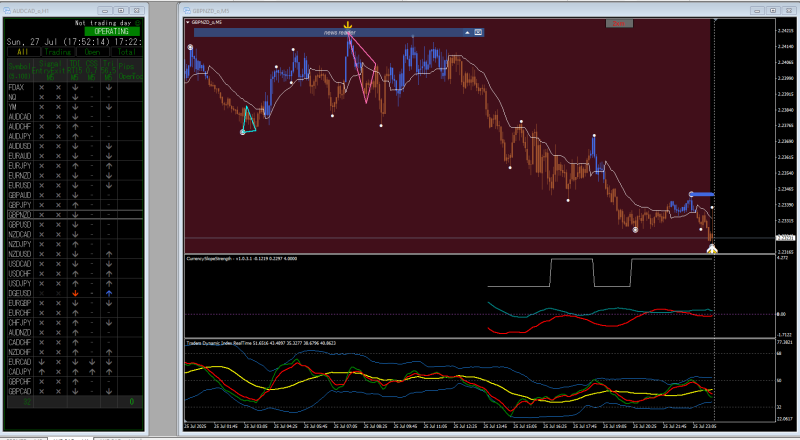Click the news reader window icon
The width and height of the screenshot is (800, 440).
pos(478,32)
